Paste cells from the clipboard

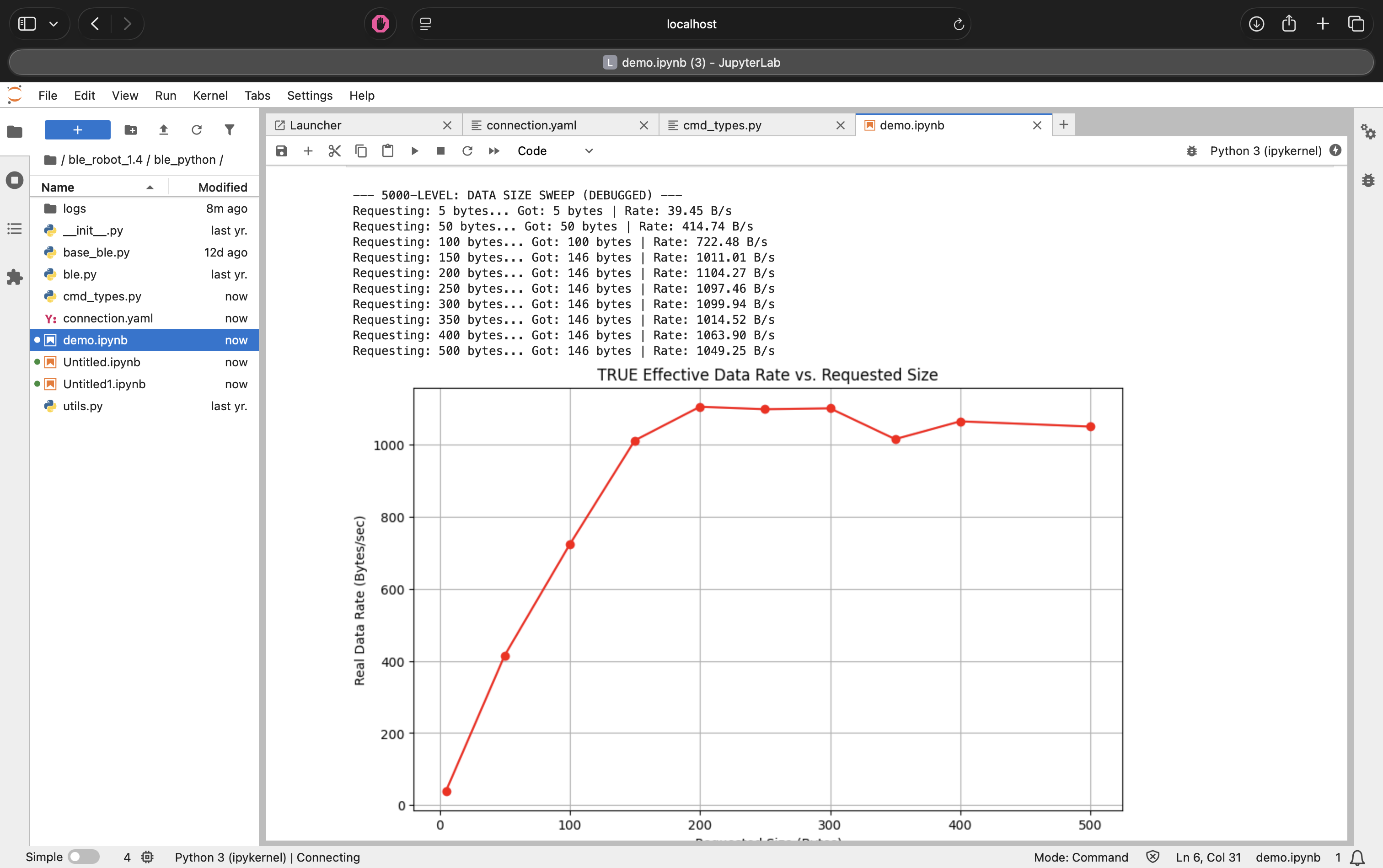coord(388,151)
